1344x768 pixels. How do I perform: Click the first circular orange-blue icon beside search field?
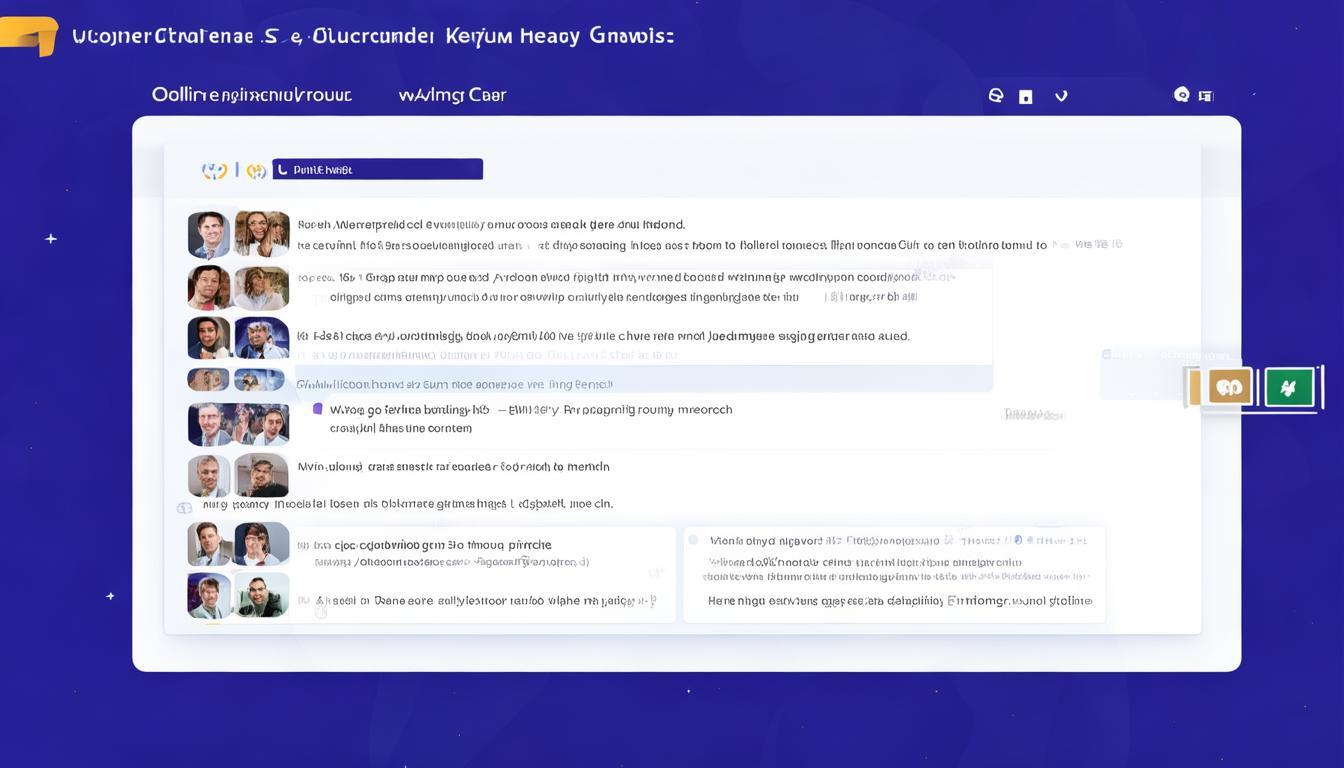[x=214, y=171]
